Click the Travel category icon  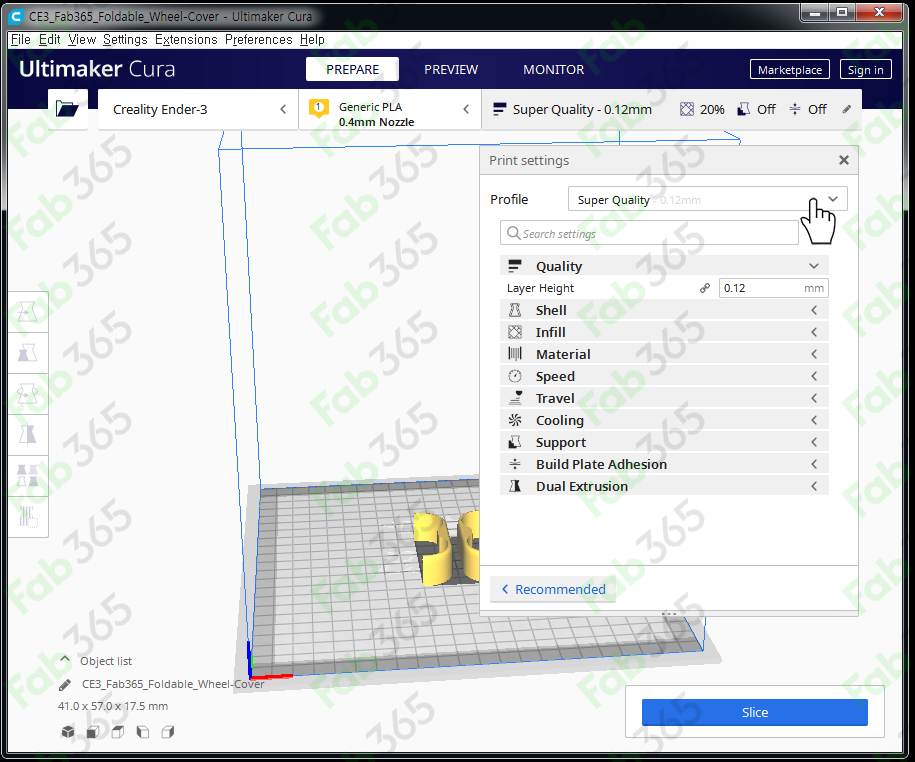[515, 399]
